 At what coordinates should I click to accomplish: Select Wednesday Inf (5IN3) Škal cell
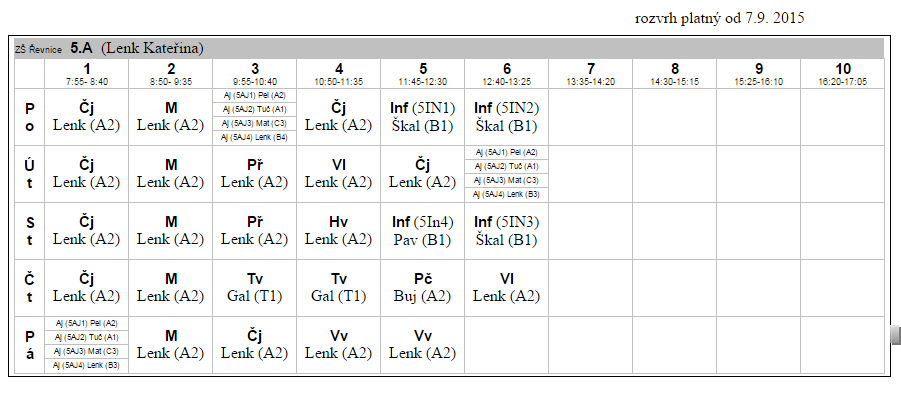[506, 231]
